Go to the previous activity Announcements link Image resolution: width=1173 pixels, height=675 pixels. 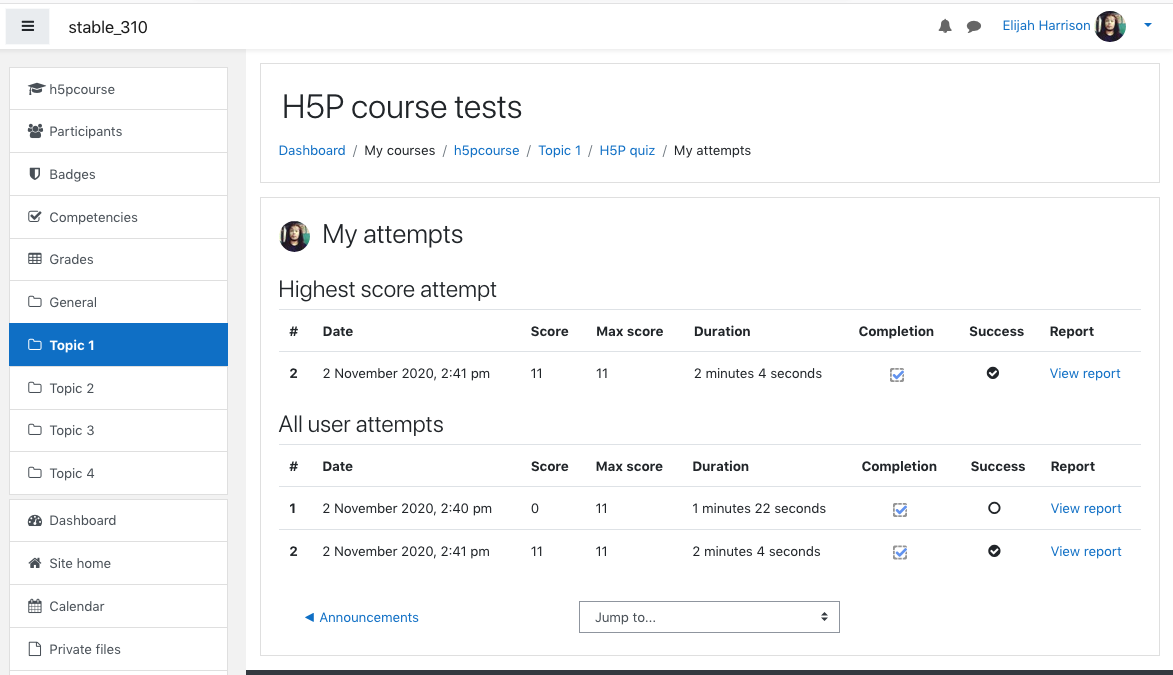coord(361,617)
